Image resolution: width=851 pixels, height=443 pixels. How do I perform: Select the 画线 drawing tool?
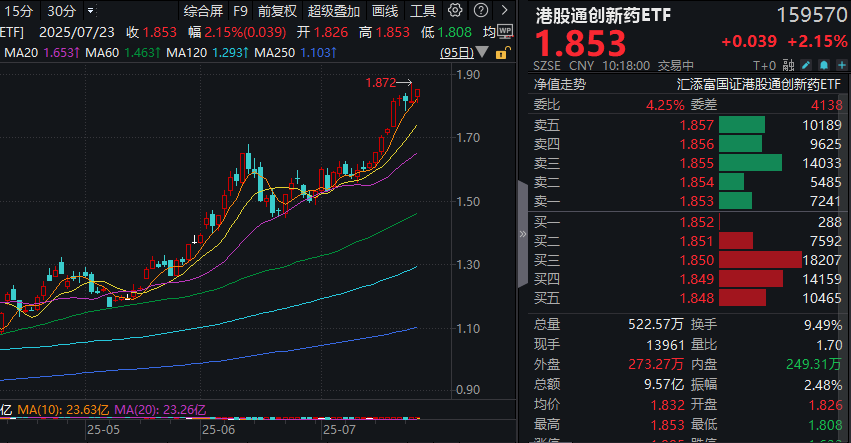coord(384,12)
